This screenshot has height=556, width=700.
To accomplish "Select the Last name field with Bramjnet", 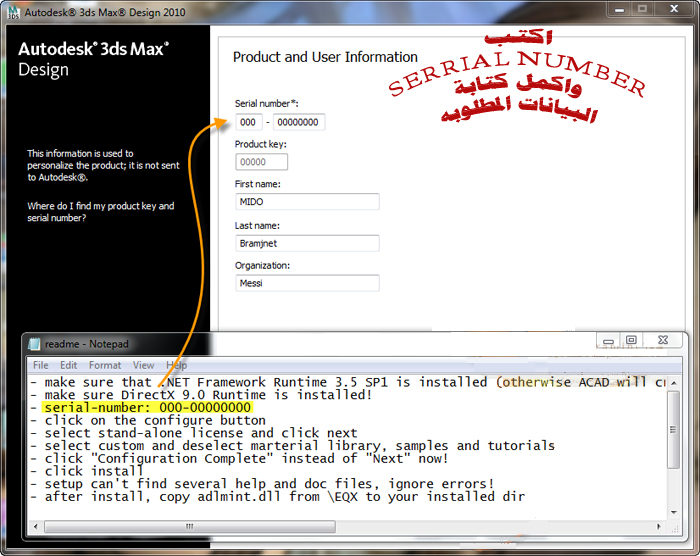I will [x=306, y=243].
